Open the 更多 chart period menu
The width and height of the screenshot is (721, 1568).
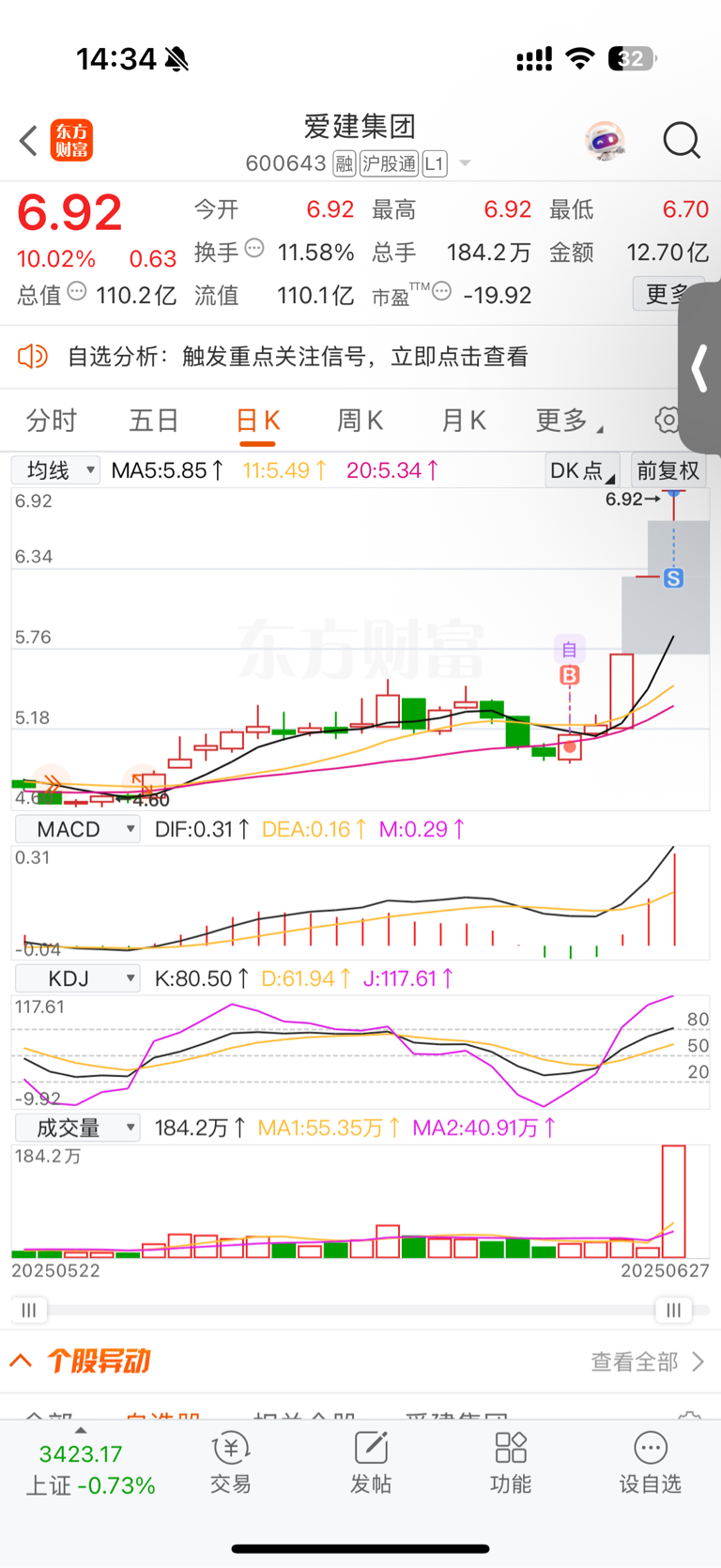pos(569,420)
